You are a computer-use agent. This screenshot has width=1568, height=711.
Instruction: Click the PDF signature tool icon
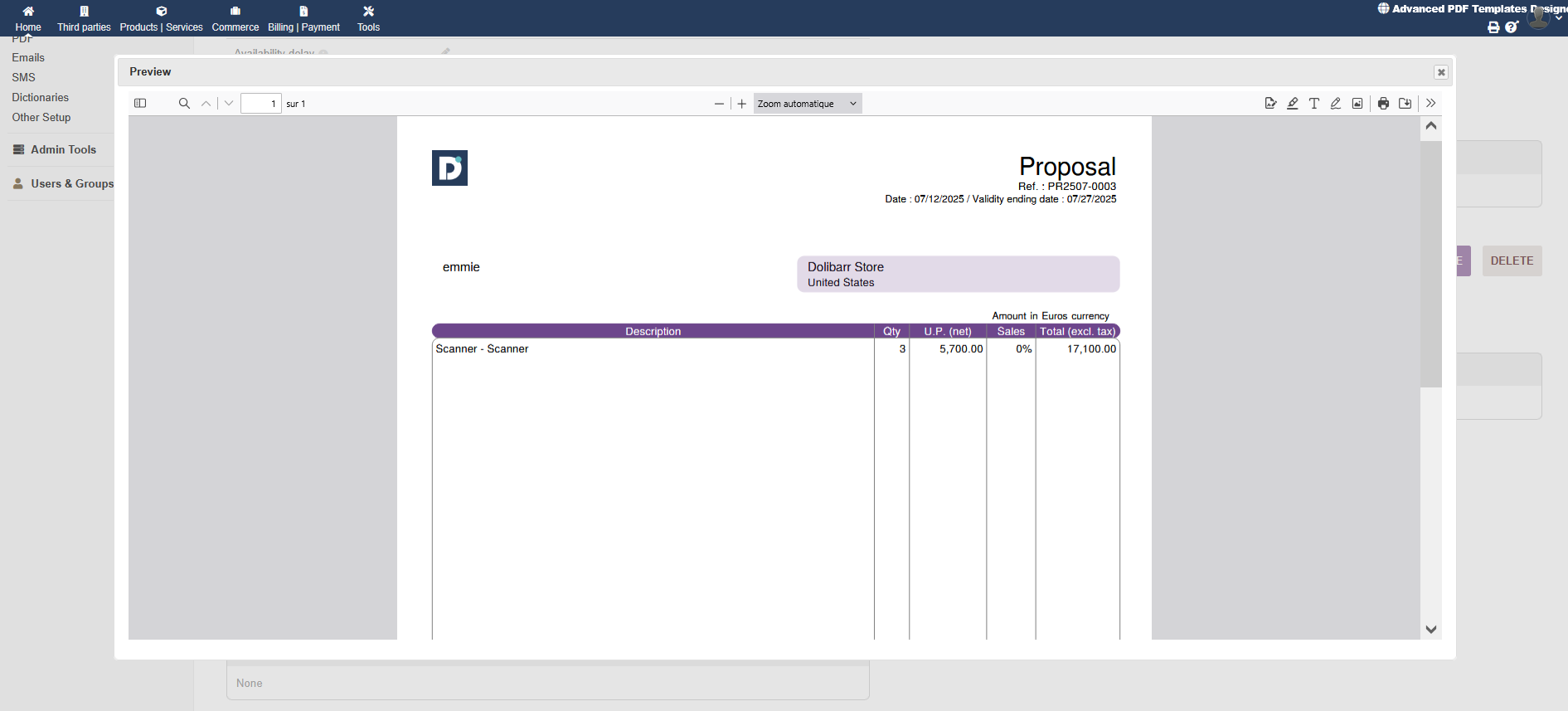coord(1270,104)
